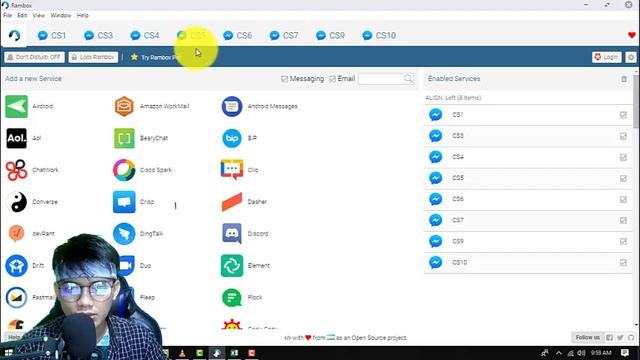
Task: Add the Crisp chat service
Action: [124, 202]
